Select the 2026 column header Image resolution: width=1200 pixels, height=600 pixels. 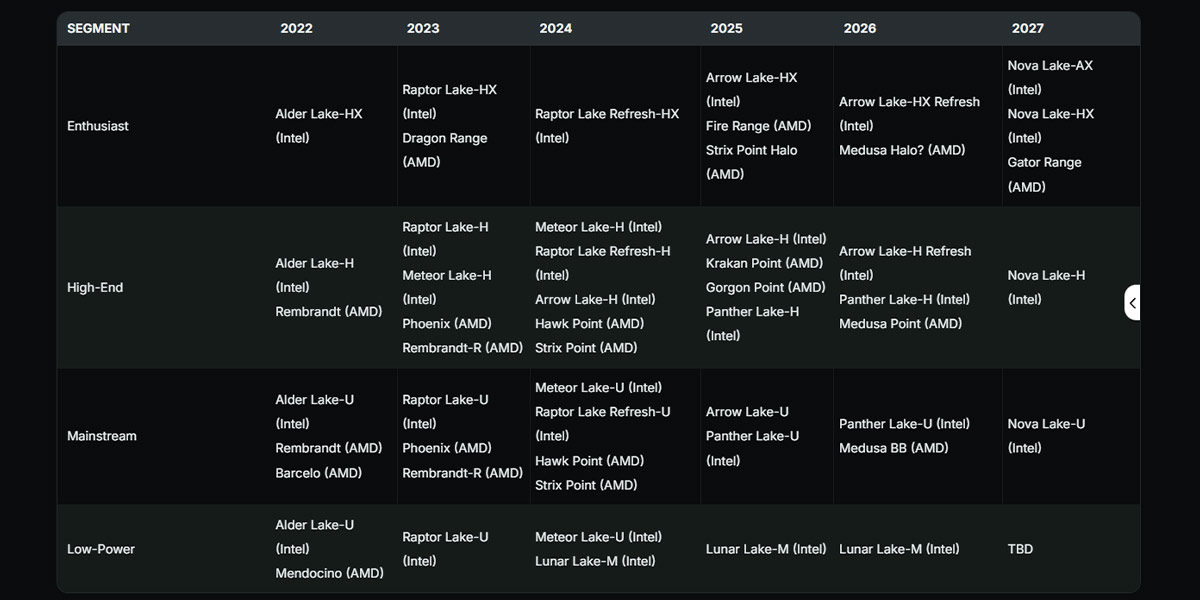[860, 28]
